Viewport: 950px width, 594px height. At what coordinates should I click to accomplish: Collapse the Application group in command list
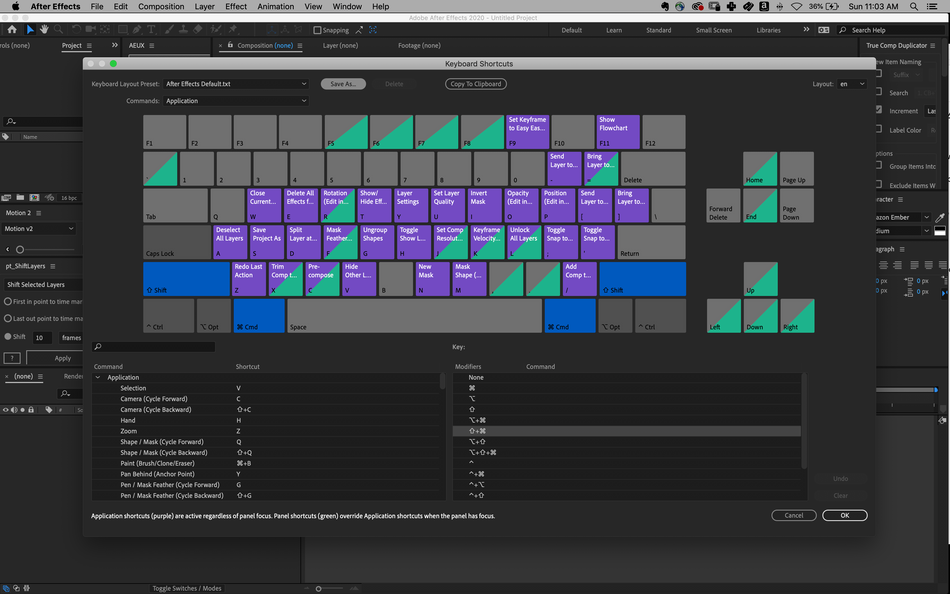98,377
